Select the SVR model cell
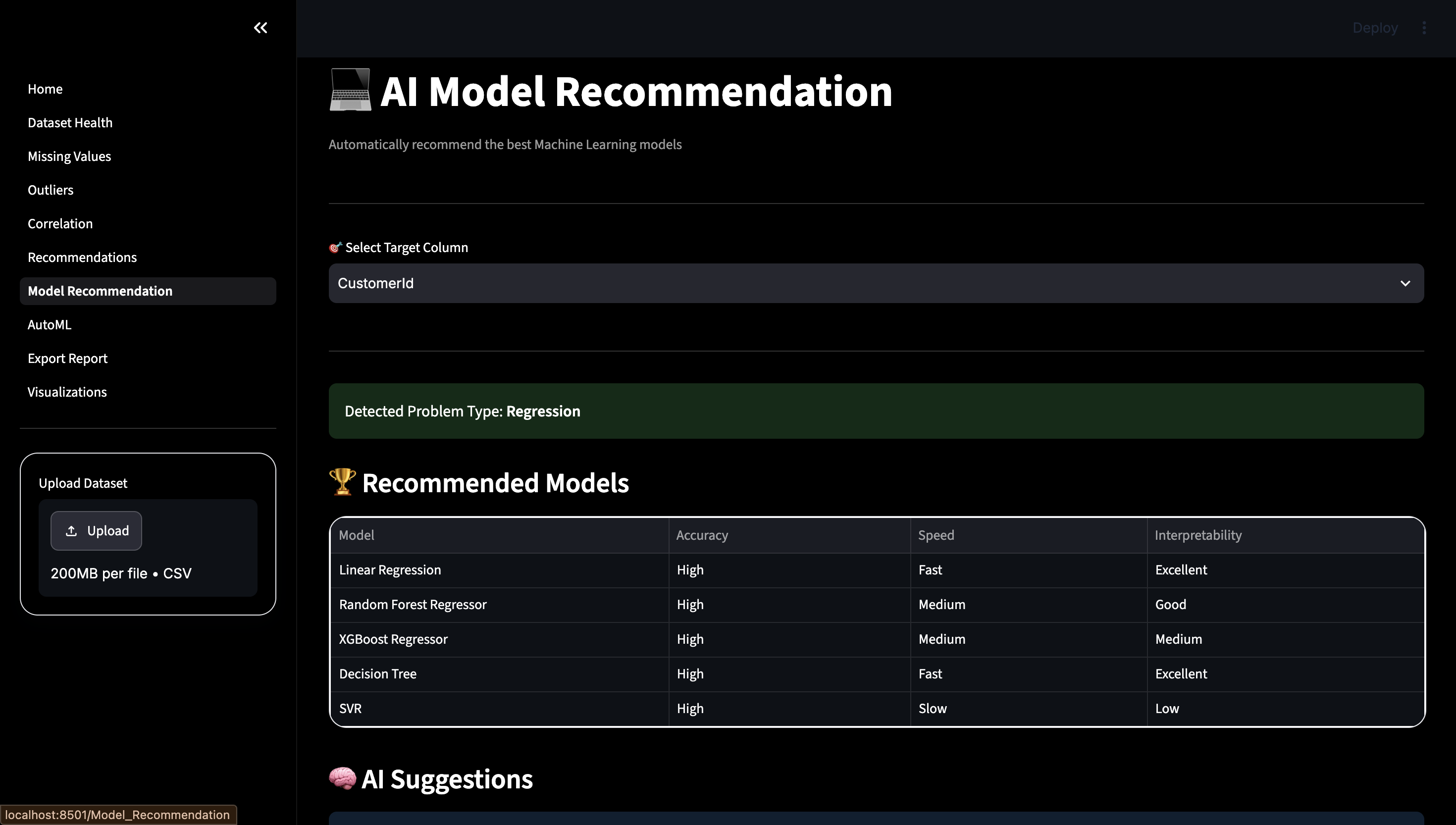 [499, 708]
